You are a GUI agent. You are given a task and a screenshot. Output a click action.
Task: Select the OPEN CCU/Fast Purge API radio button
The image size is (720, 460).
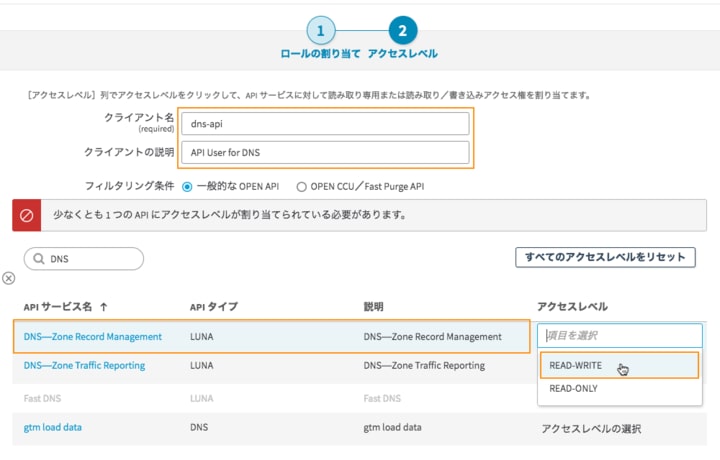click(300, 186)
